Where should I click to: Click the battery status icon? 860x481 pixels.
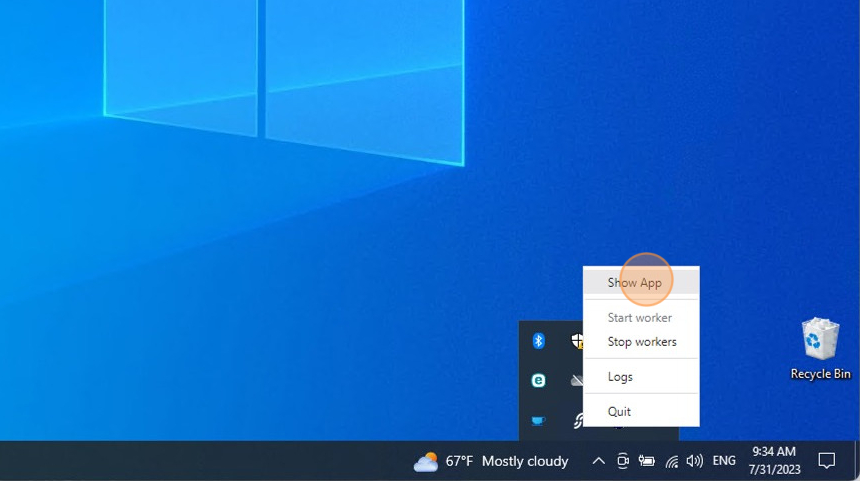647,461
